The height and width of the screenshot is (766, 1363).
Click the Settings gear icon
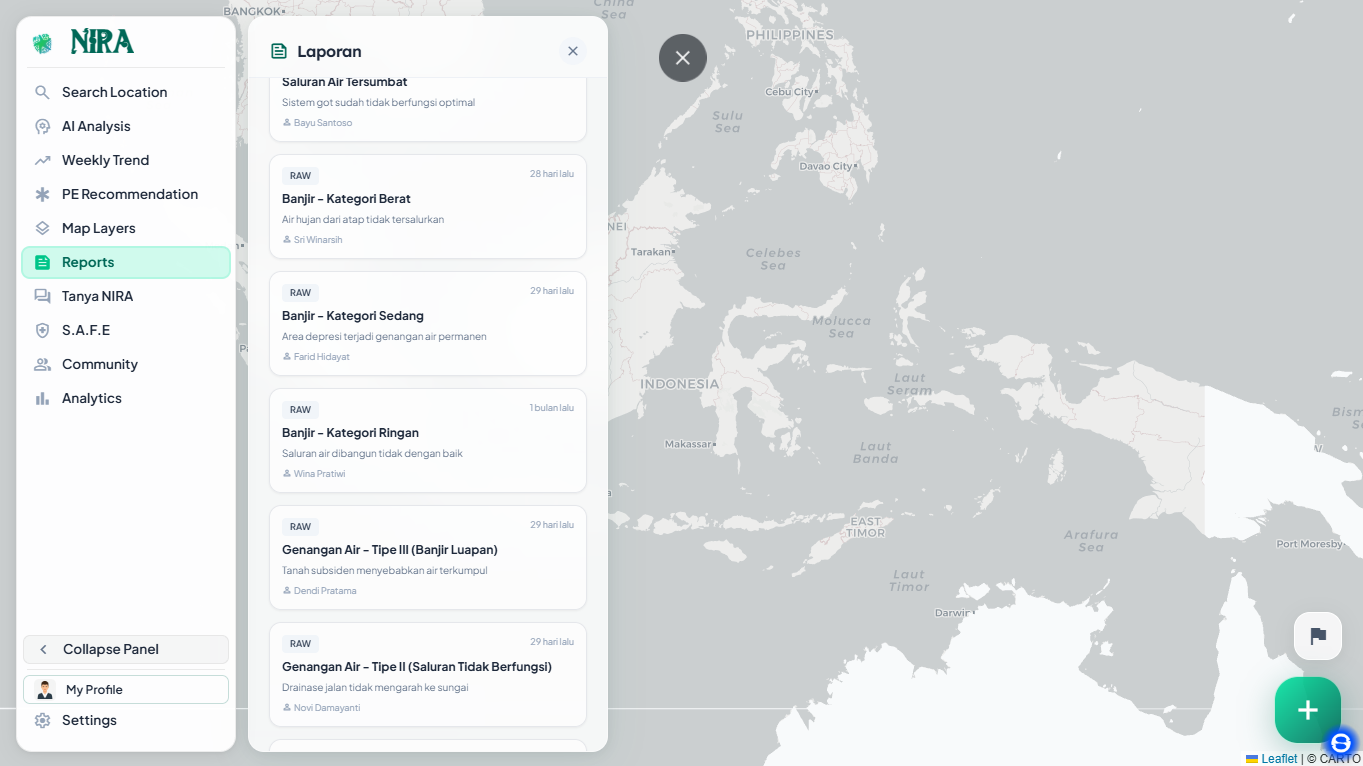click(42, 720)
